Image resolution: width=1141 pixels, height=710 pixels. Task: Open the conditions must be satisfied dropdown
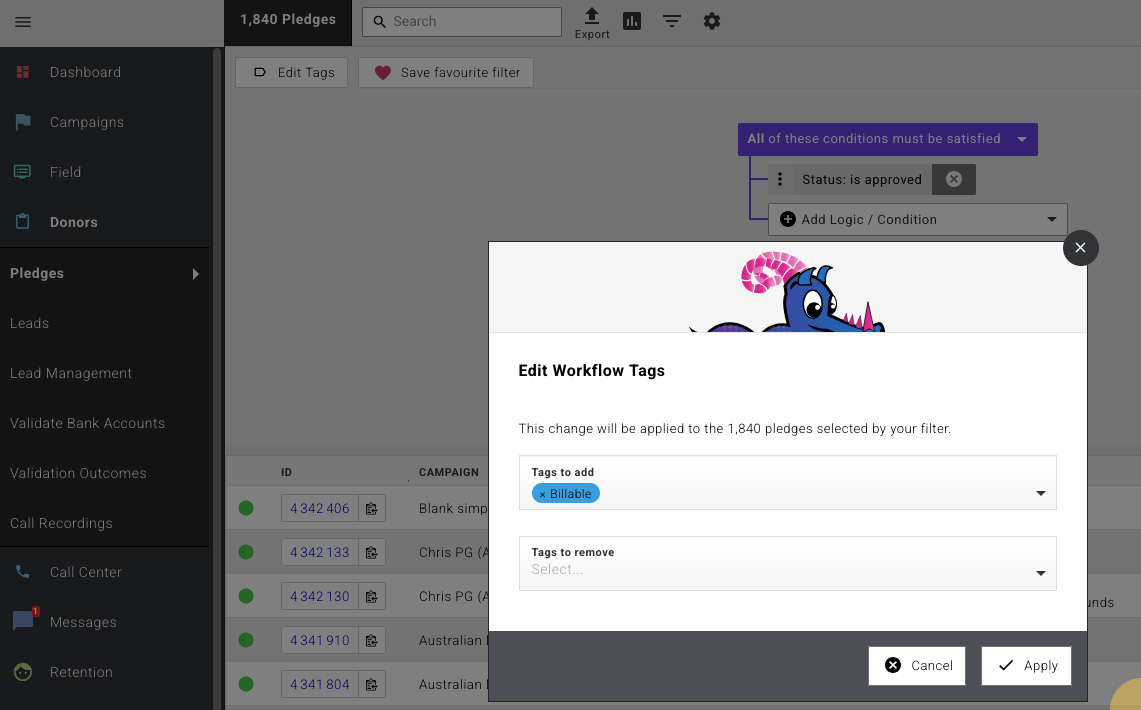point(1022,139)
